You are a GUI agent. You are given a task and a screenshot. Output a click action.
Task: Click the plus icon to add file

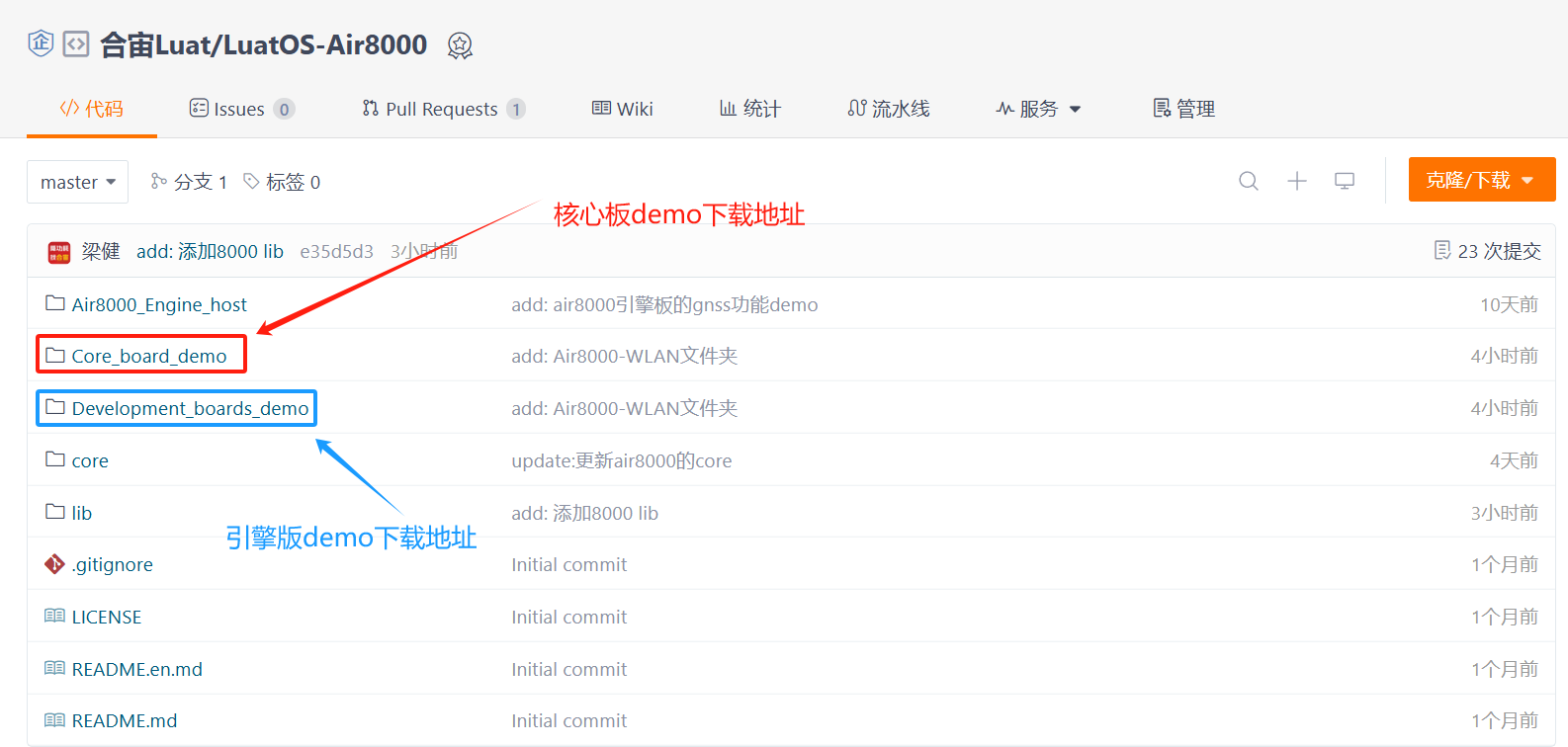1297,181
